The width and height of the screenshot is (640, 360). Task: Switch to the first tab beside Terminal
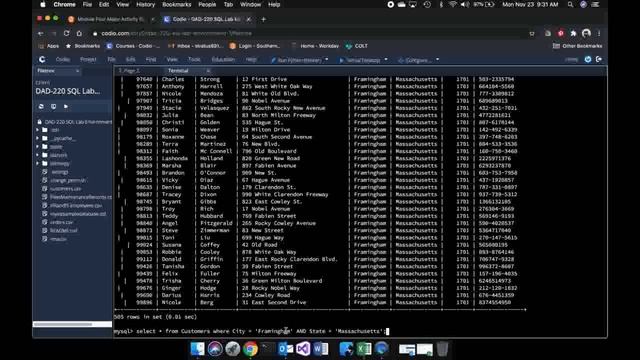click(129, 71)
